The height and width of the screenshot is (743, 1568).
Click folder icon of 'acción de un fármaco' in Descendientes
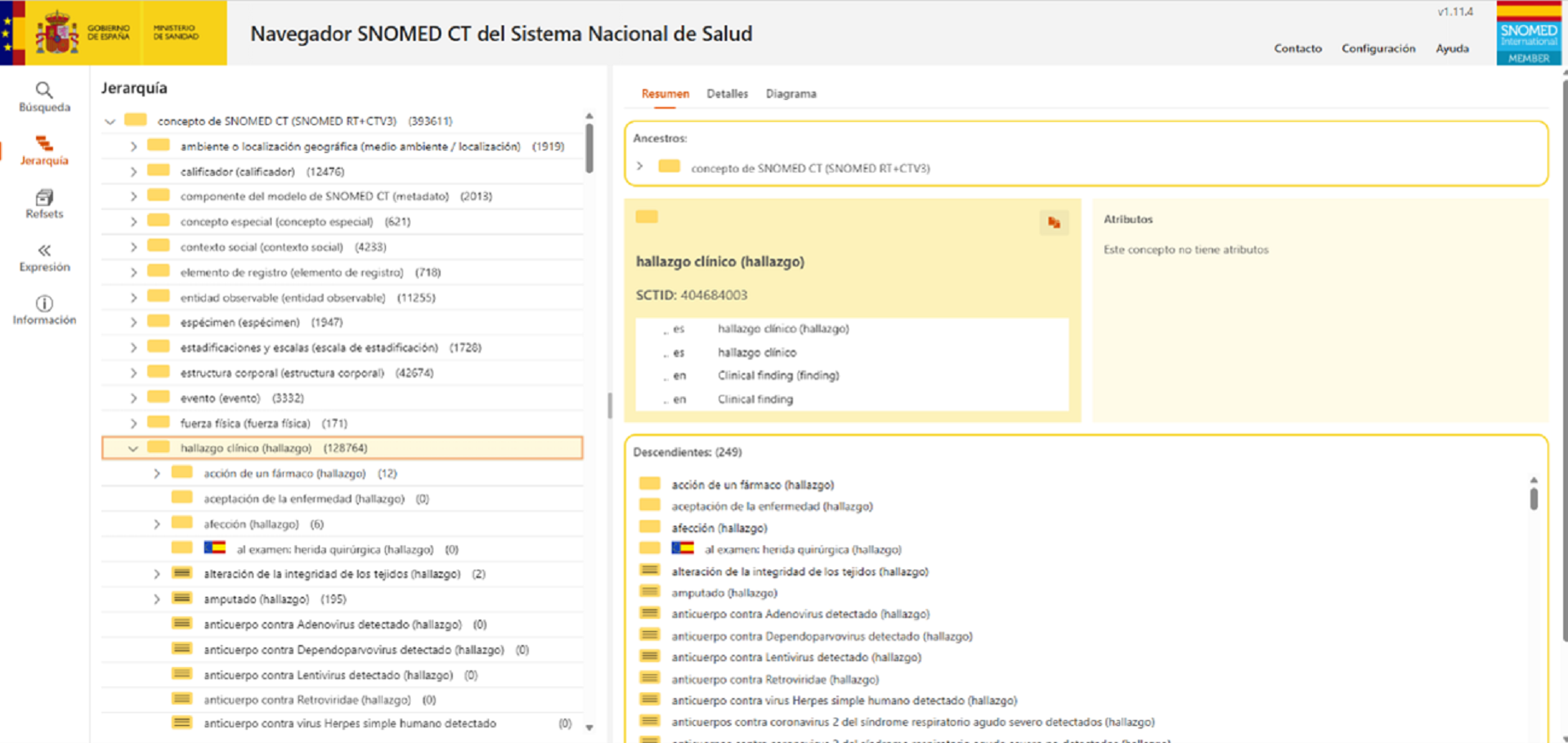click(x=650, y=484)
